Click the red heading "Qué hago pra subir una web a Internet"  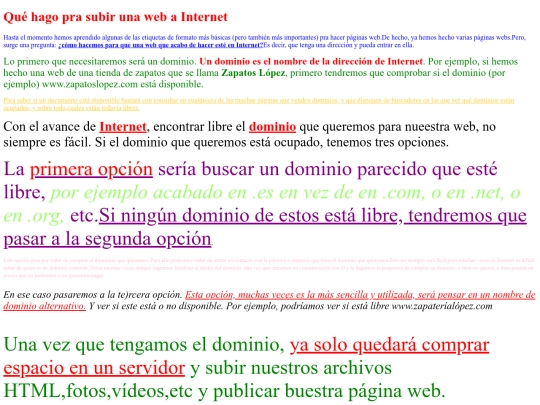[x=115, y=17]
